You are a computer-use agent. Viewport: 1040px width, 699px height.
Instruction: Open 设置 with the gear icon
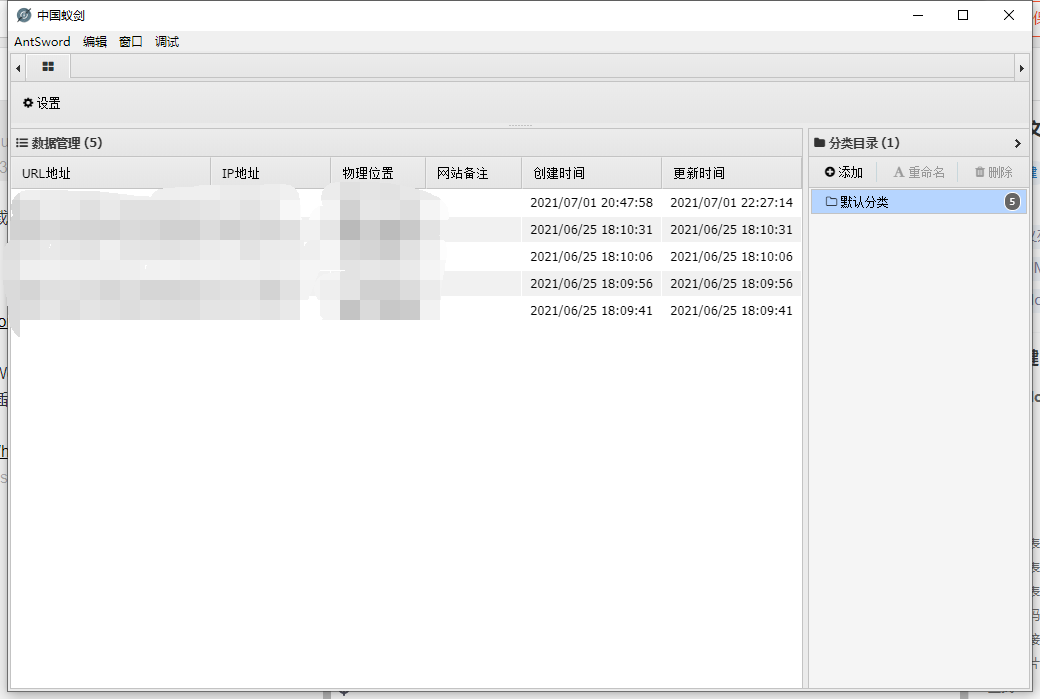click(41, 103)
